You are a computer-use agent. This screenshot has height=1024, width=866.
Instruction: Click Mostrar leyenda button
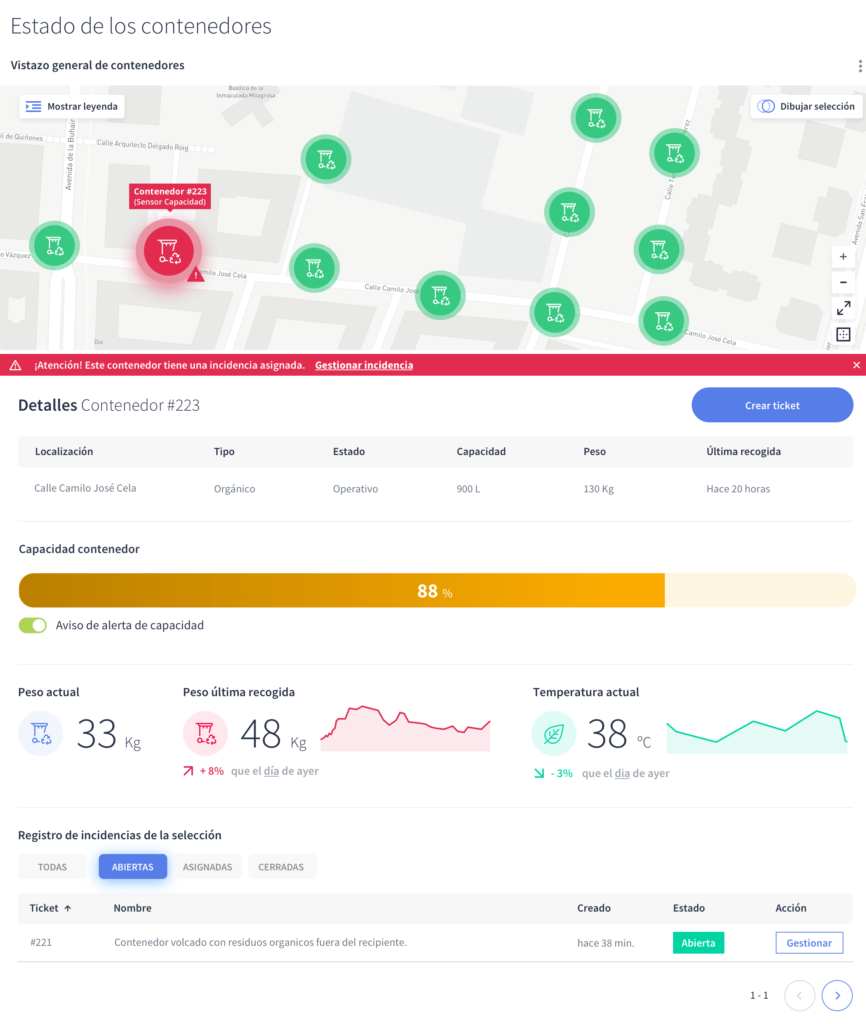[x=72, y=106]
